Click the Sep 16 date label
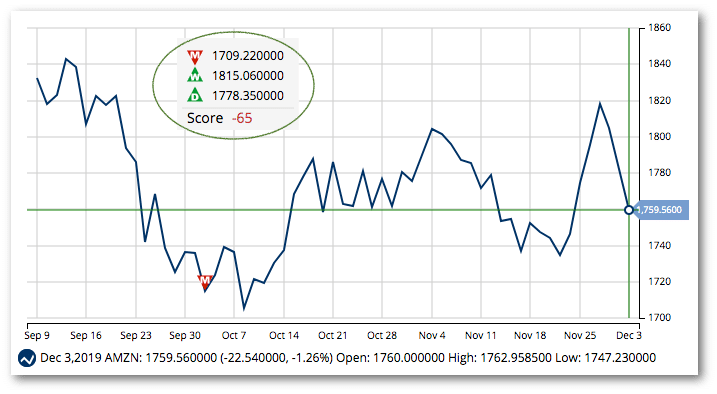This screenshot has width=717, height=394. pos(86,335)
